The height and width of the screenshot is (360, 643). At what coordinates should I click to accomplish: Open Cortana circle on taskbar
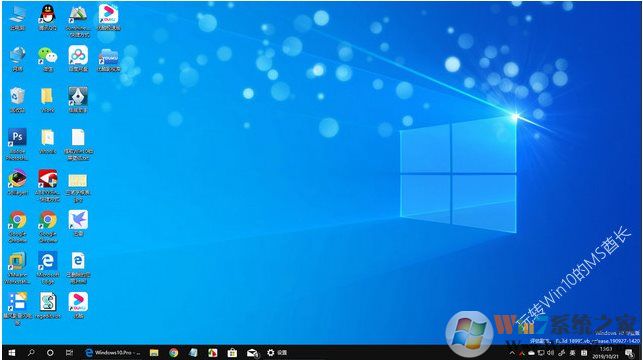pyautogui.click(x=50, y=353)
